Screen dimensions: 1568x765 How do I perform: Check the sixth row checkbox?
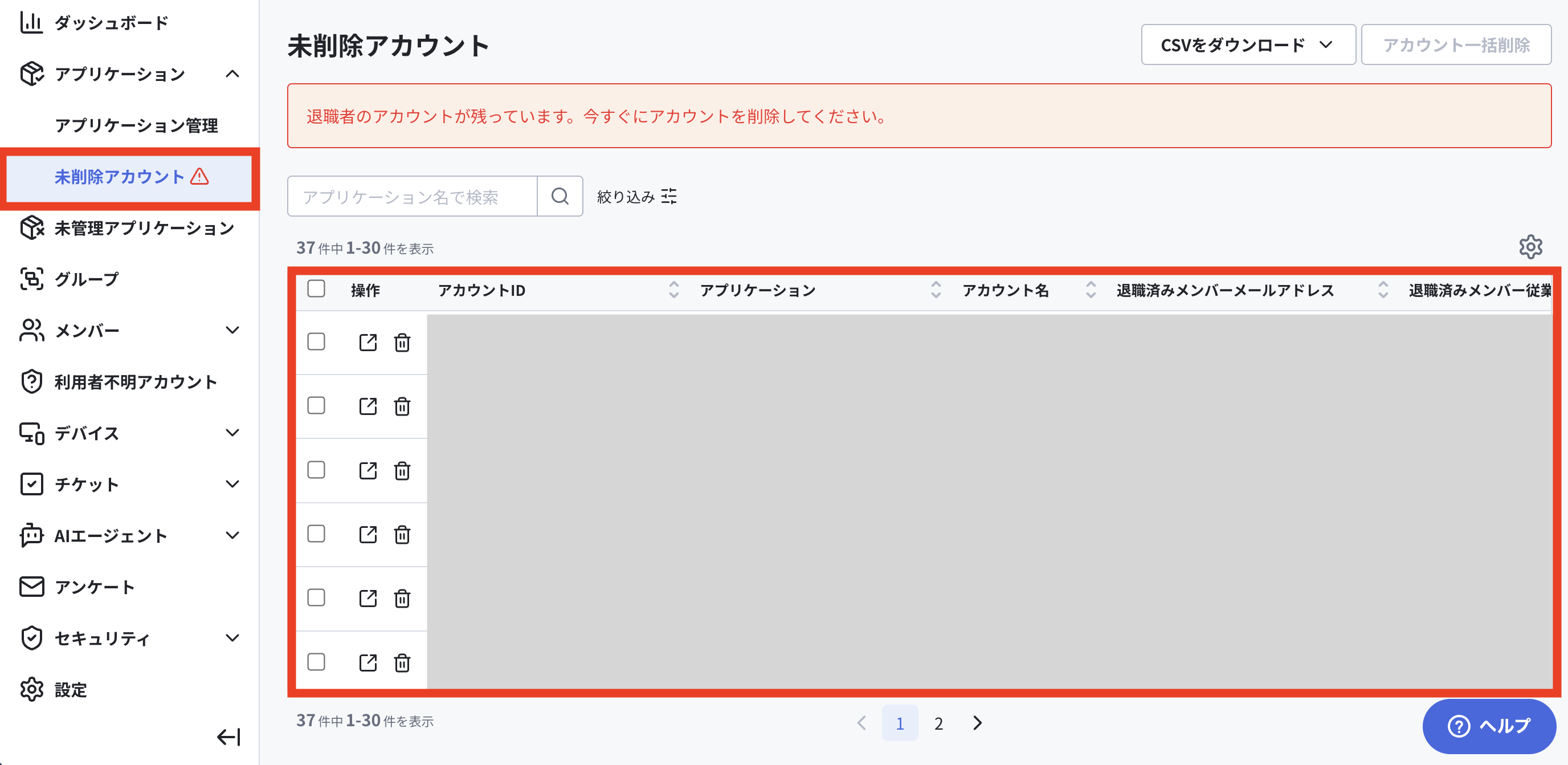(x=316, y=661)
